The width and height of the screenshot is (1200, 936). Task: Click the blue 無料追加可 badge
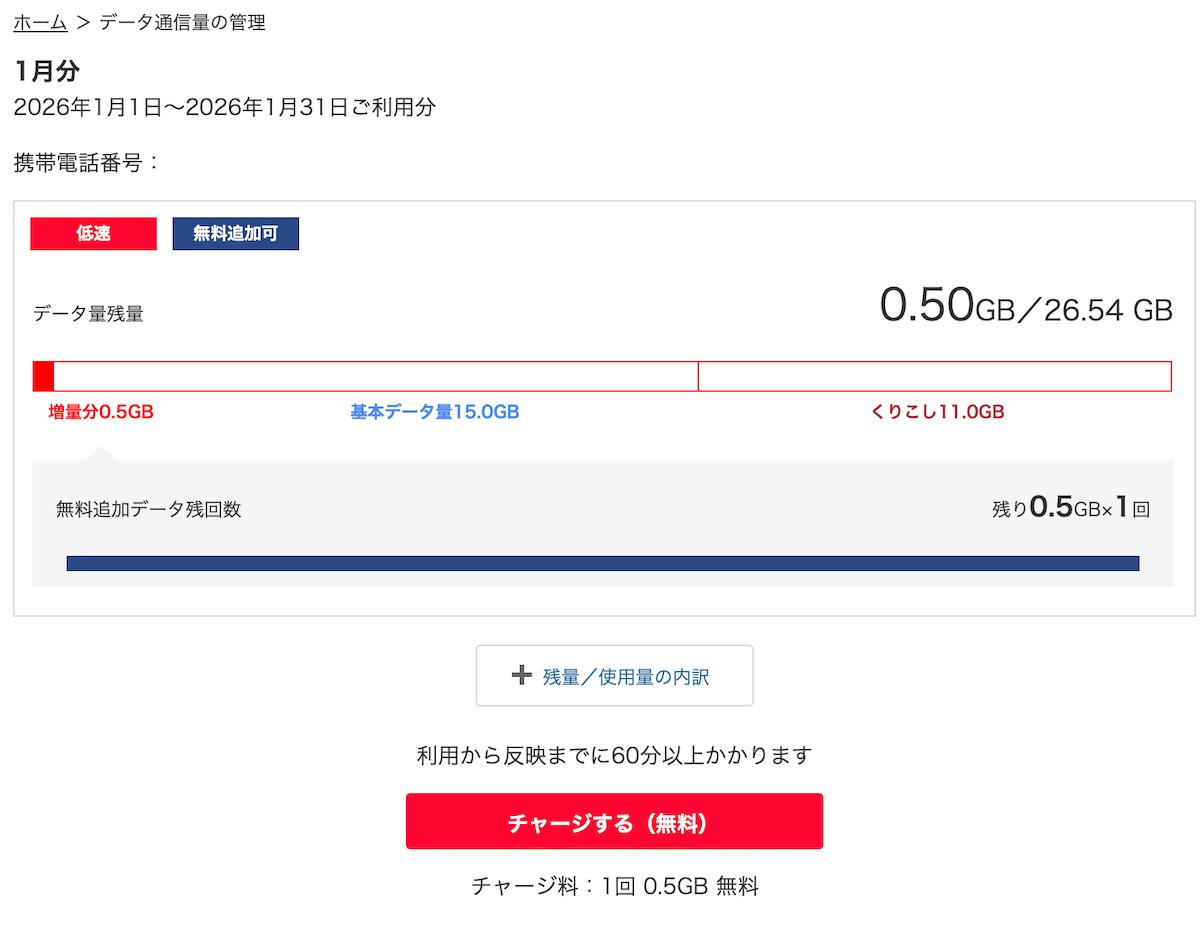pyautogui.click(x=235, y=234)
